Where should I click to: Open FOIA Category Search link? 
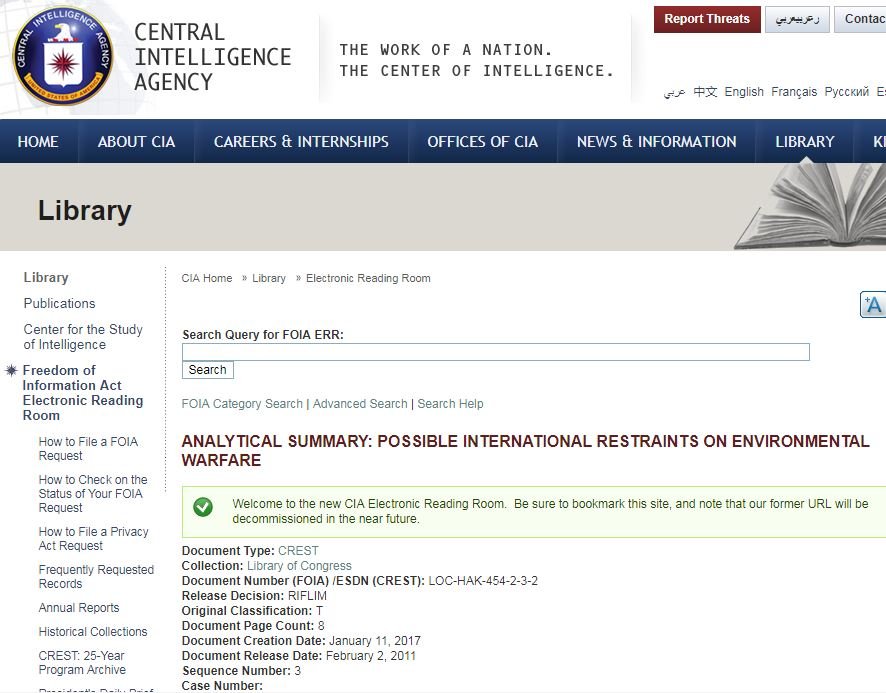pos(242,404)
